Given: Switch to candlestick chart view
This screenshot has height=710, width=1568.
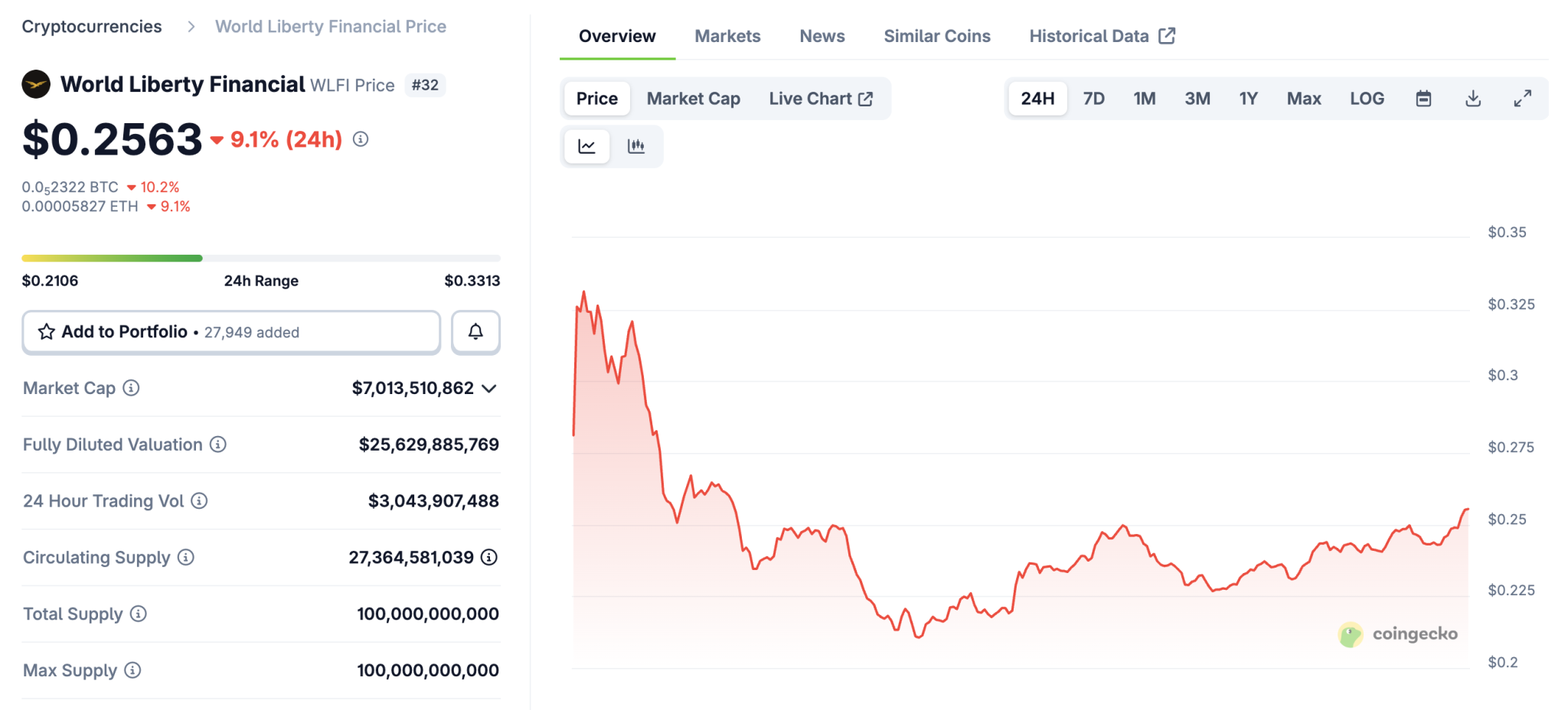Looking at the screenshot, I should (x=636, y=146).
